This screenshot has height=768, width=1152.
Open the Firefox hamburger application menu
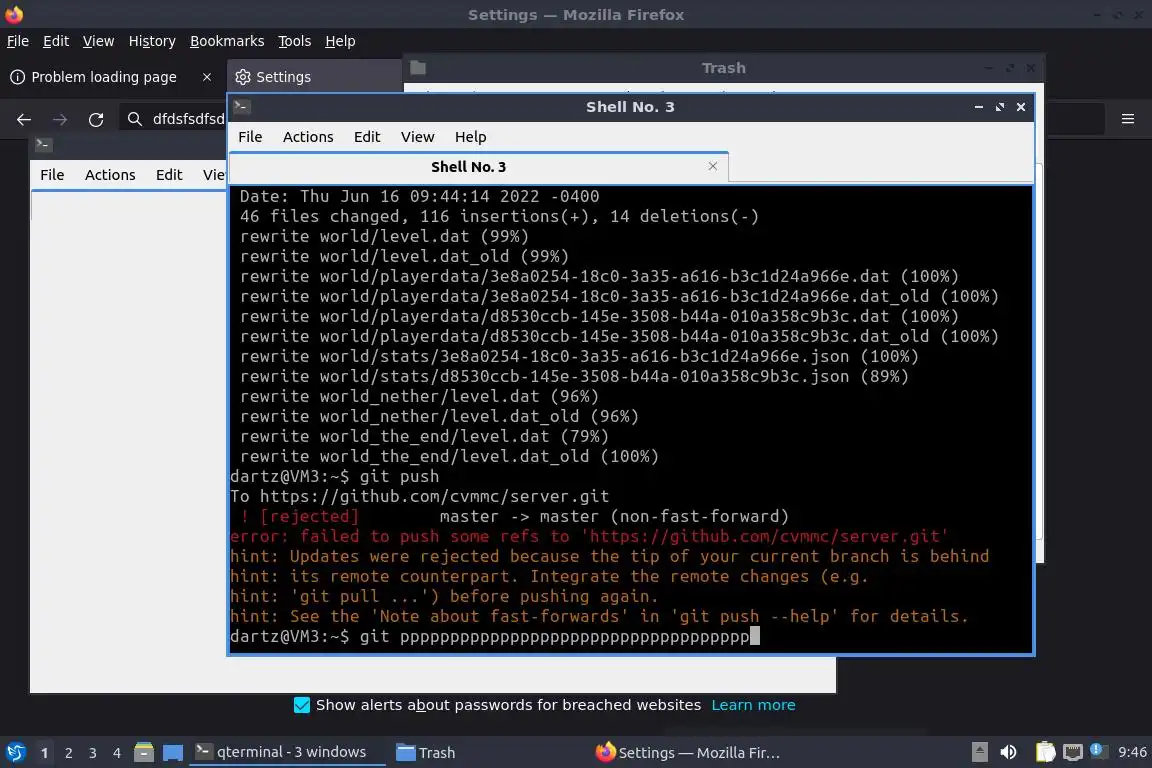1128,119
